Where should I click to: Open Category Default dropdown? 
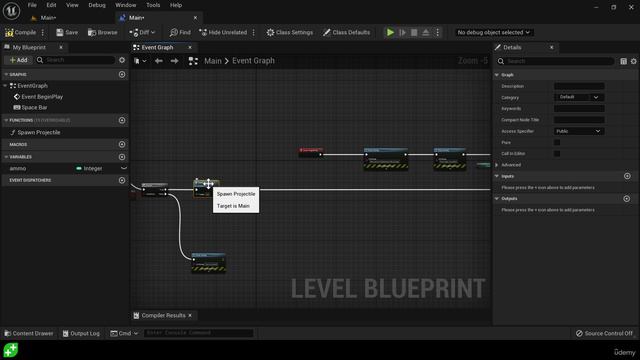coord(579,97)
